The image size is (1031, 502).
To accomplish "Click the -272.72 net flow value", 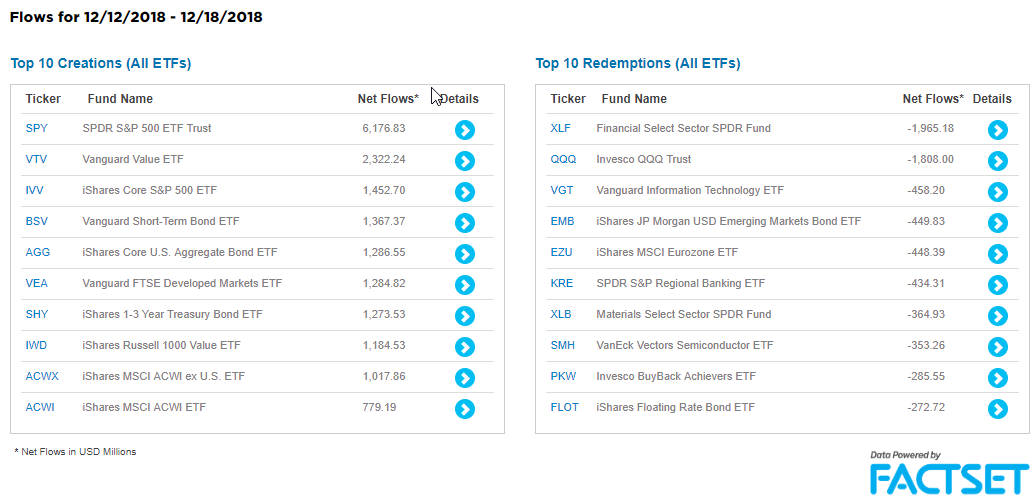I will pyautogui.click(x=926, y=407).
